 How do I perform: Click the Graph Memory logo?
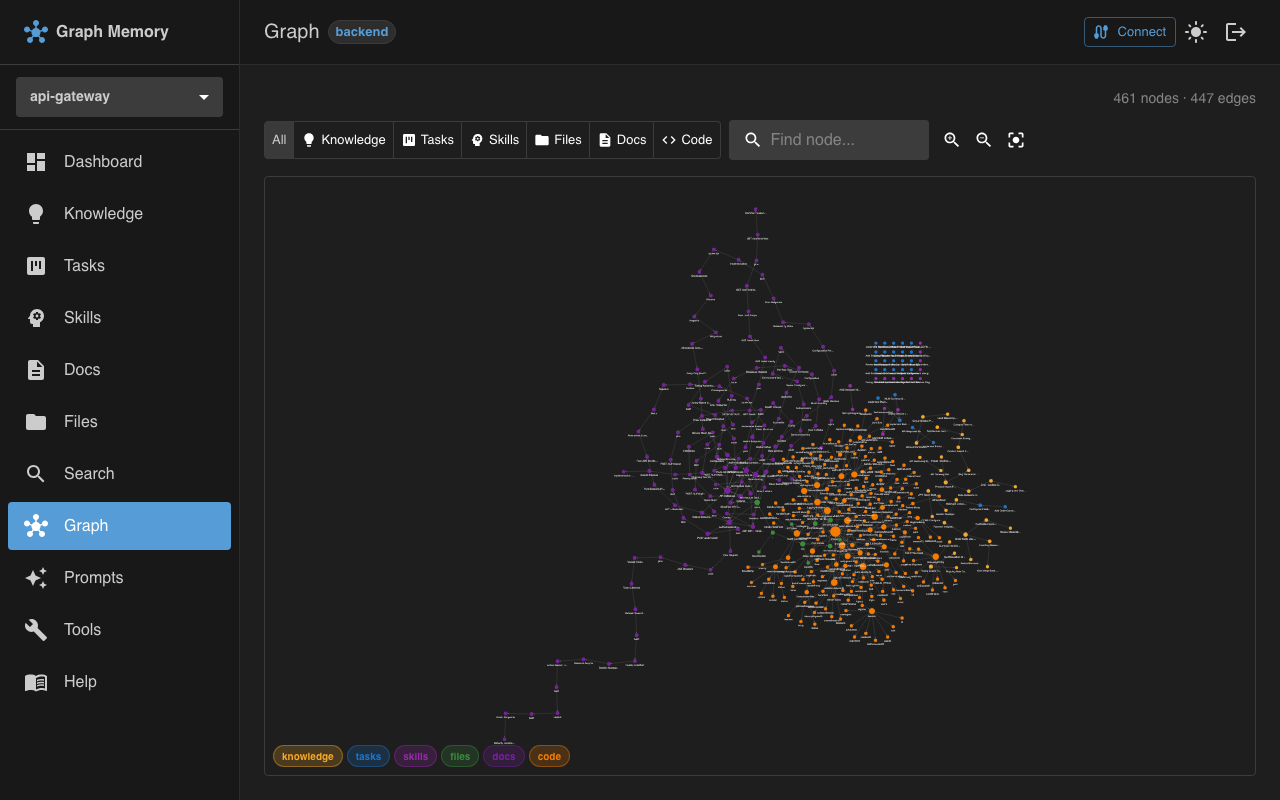pyautogui.click(x=96, y=31)
